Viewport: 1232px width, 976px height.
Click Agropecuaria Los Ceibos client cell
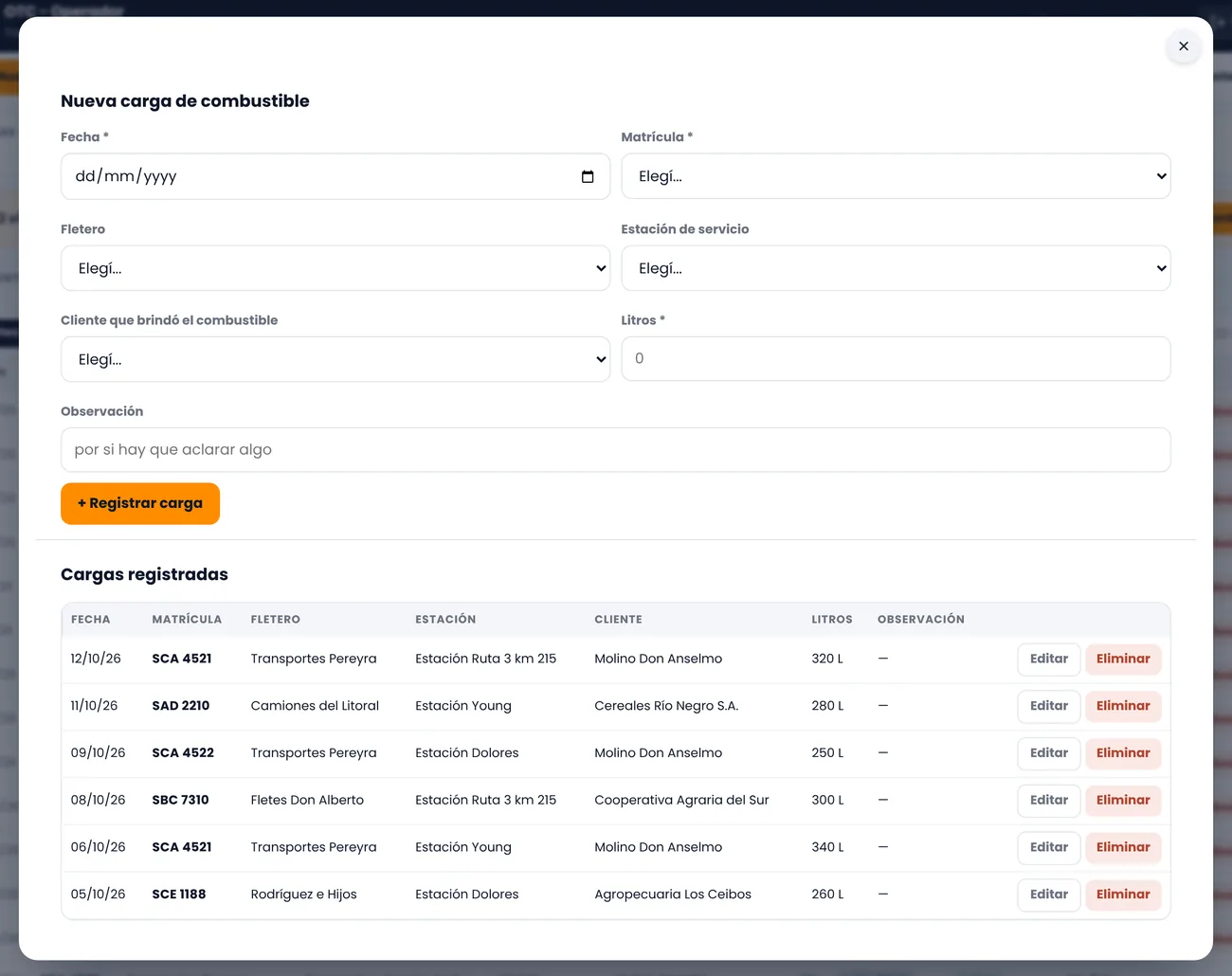pos(673,895)
